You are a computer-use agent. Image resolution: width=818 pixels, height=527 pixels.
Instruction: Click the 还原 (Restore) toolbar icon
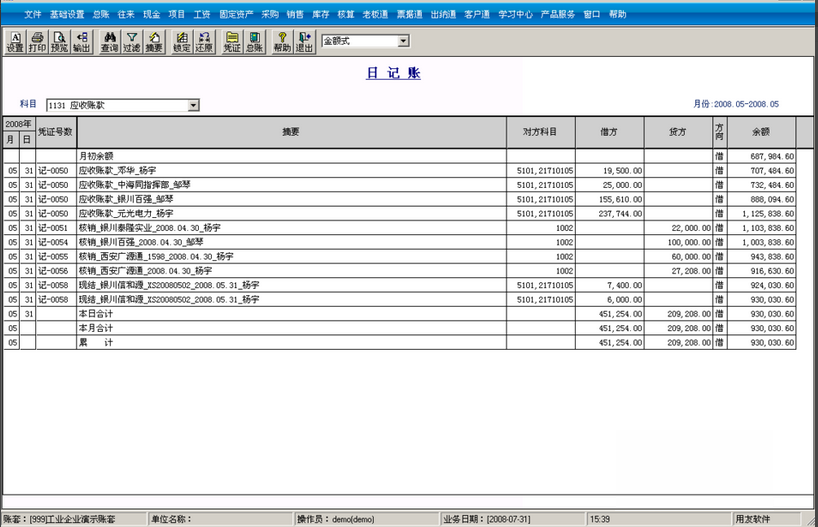[x=203, y=41]
